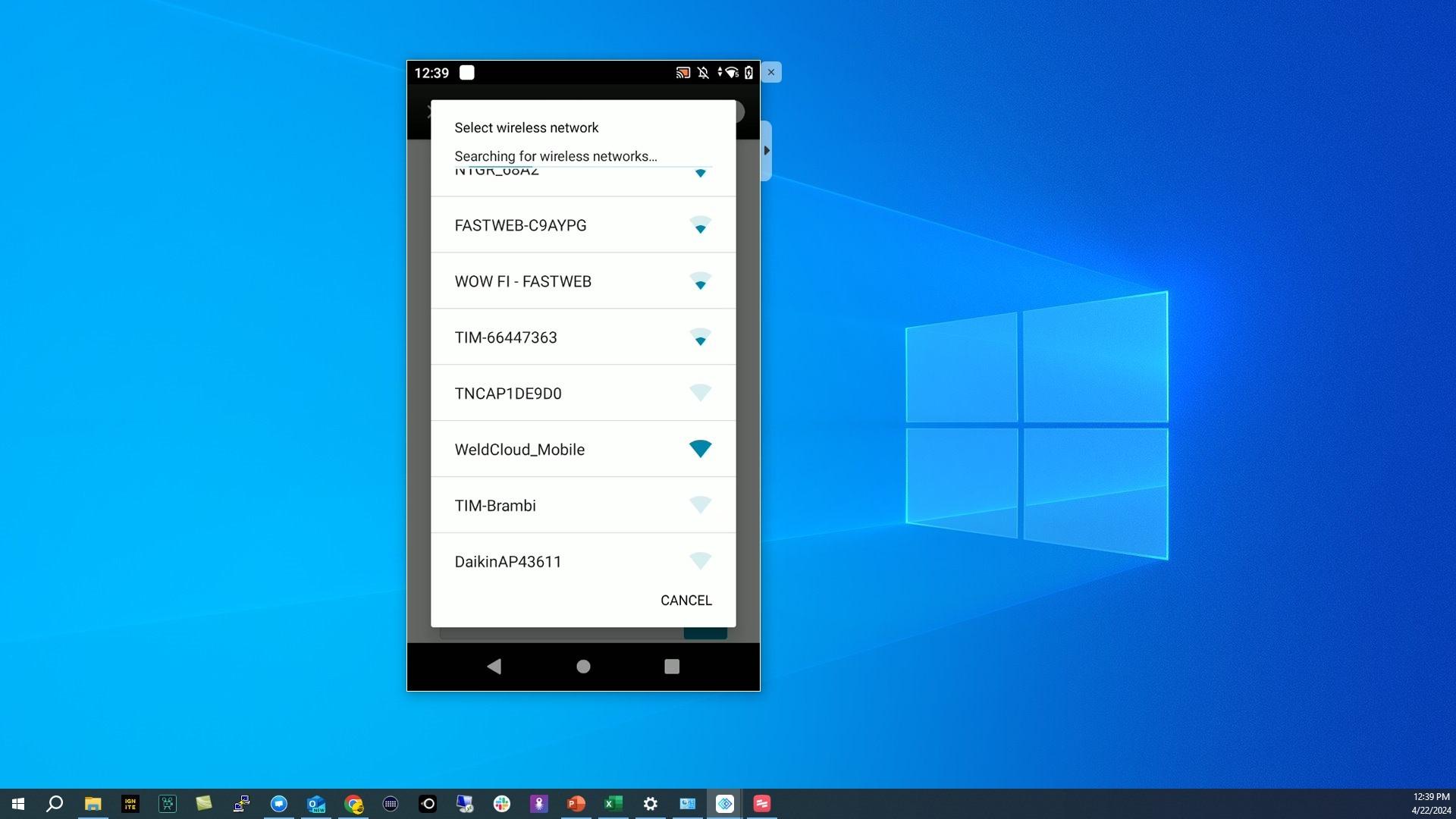Open Outlook New from taskbar
This screenshot has width=1456, height=819.
[315, 804]
